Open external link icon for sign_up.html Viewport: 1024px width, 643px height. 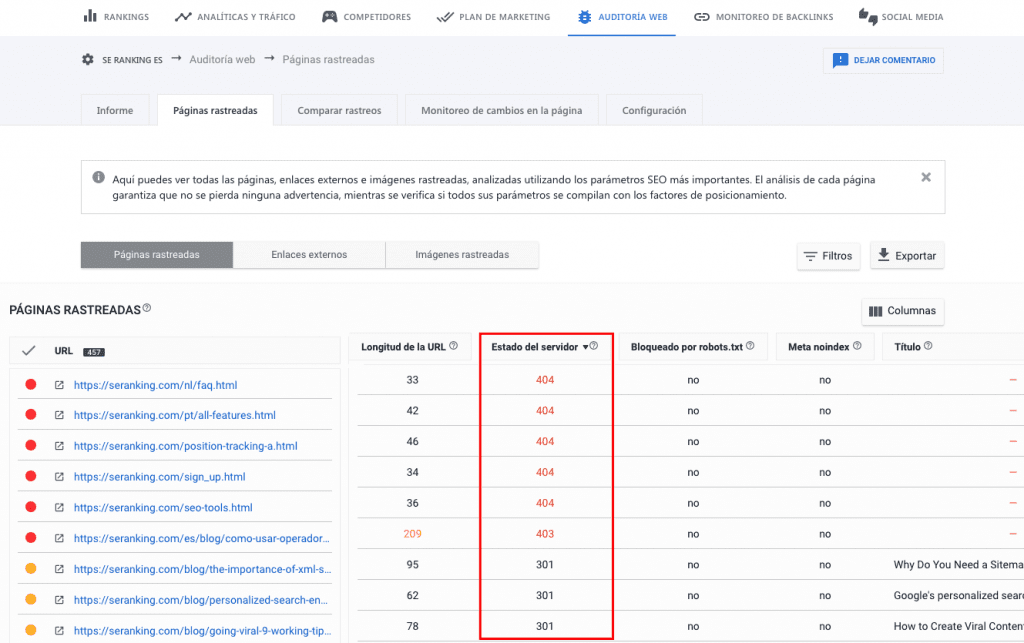coord(59,477)
